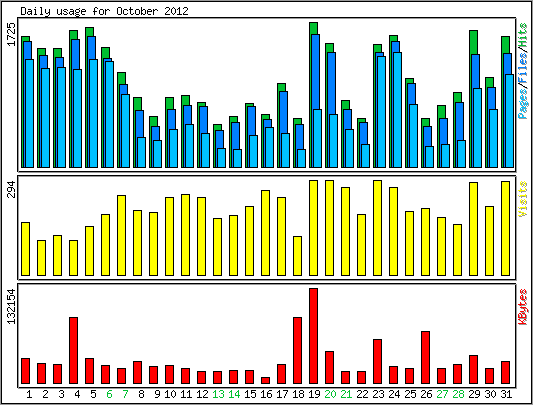Image resolution: width=533 pixels, height=405 pixels.
Task: Click the 'Daily usage for October 2012' title
Action: pos(104,11)
